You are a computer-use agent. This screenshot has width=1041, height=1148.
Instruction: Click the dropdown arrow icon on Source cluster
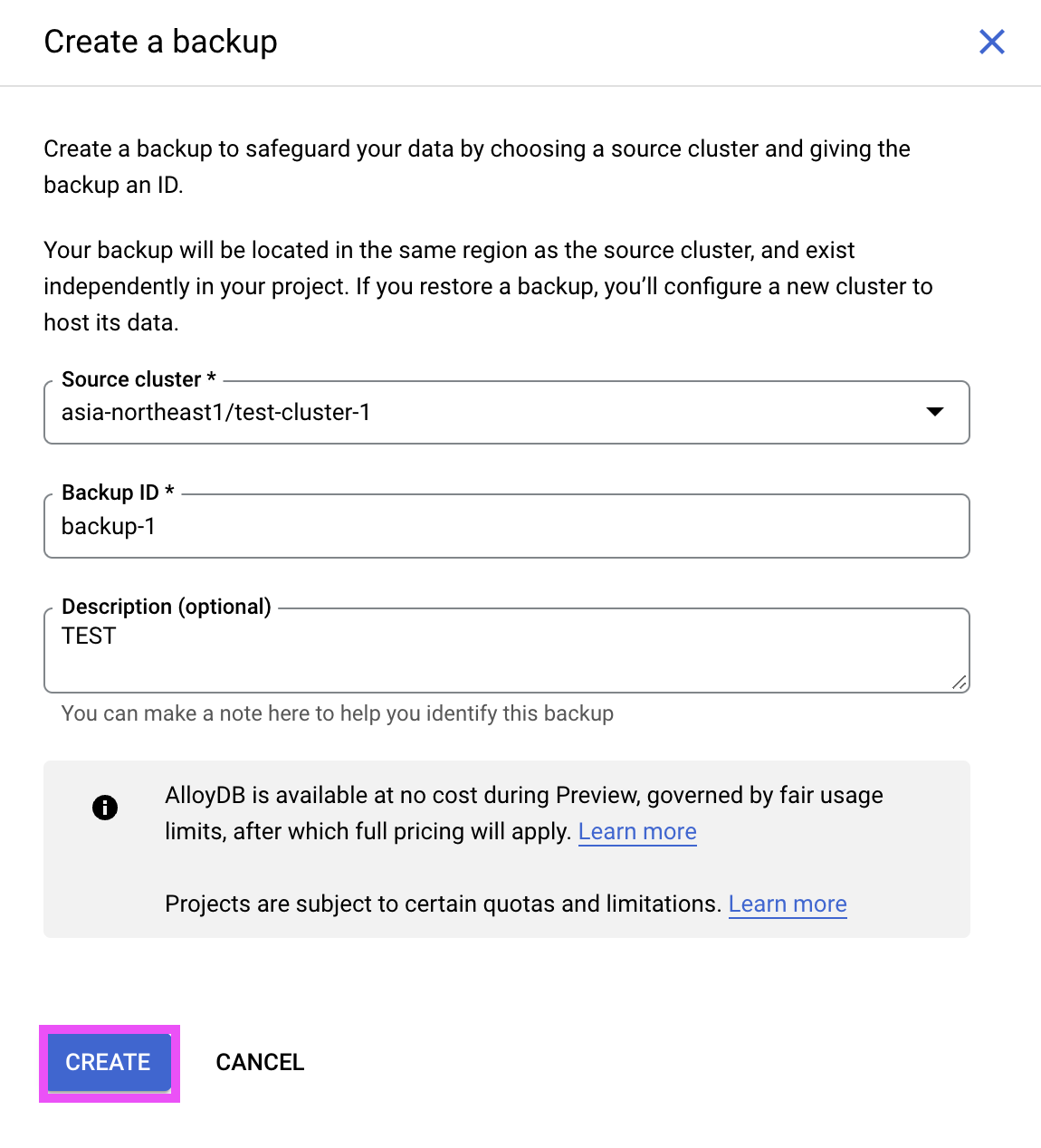935,413
